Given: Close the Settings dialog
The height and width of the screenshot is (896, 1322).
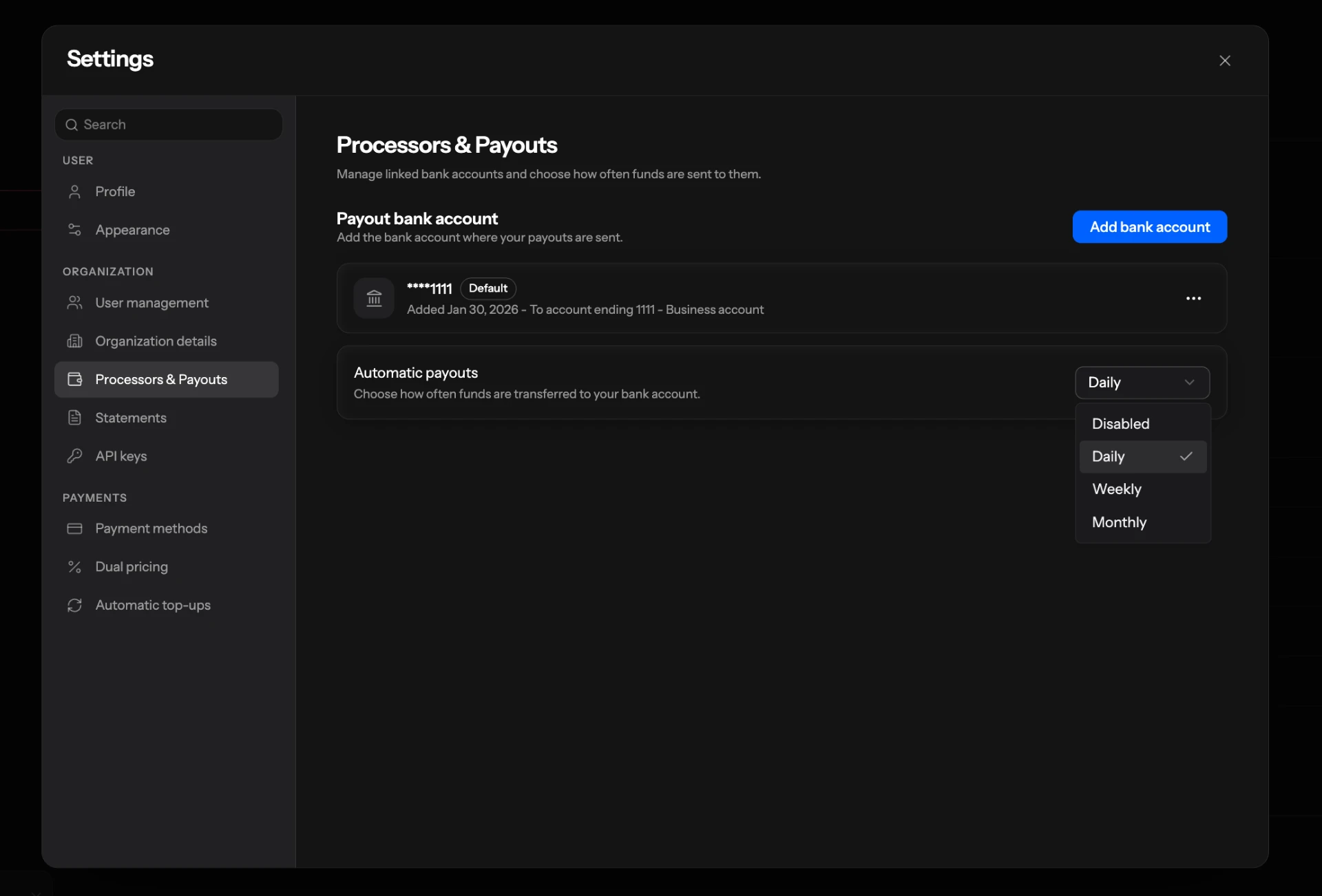Looking at the screenshot, I should 1224,61.
